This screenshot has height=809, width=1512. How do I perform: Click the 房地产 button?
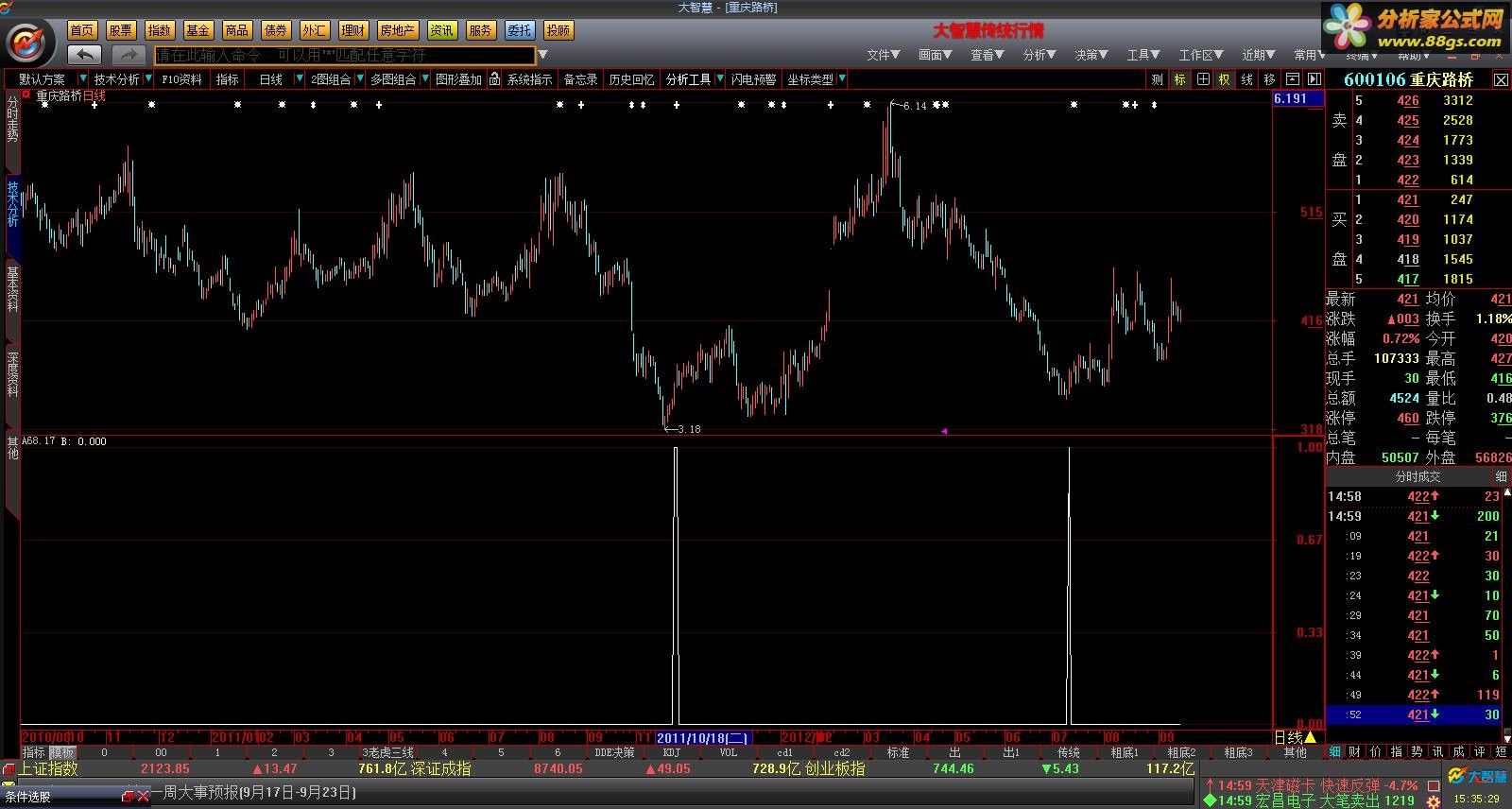(397, 30)
